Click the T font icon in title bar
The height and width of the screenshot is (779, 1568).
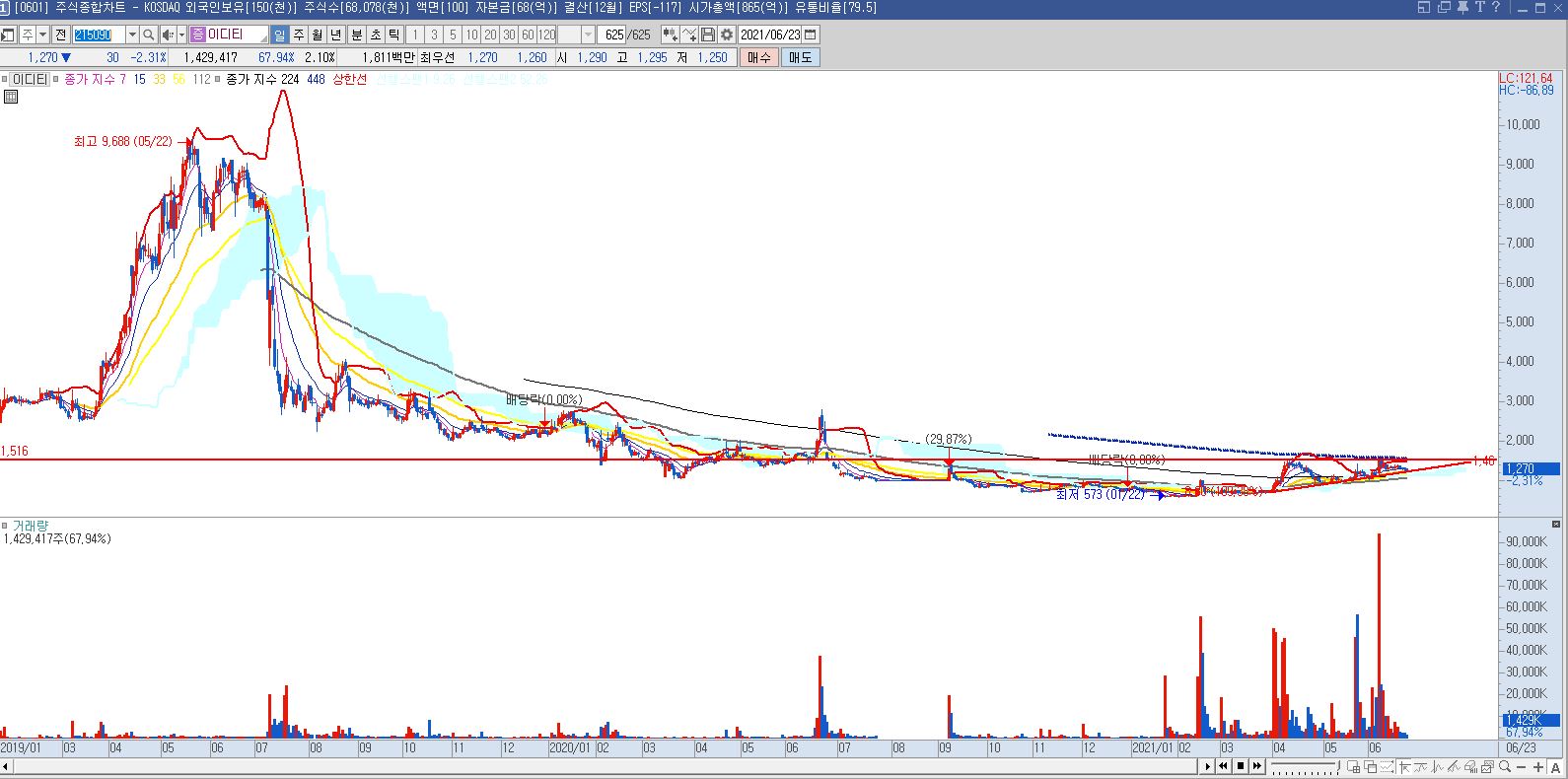click(1480, 8)
